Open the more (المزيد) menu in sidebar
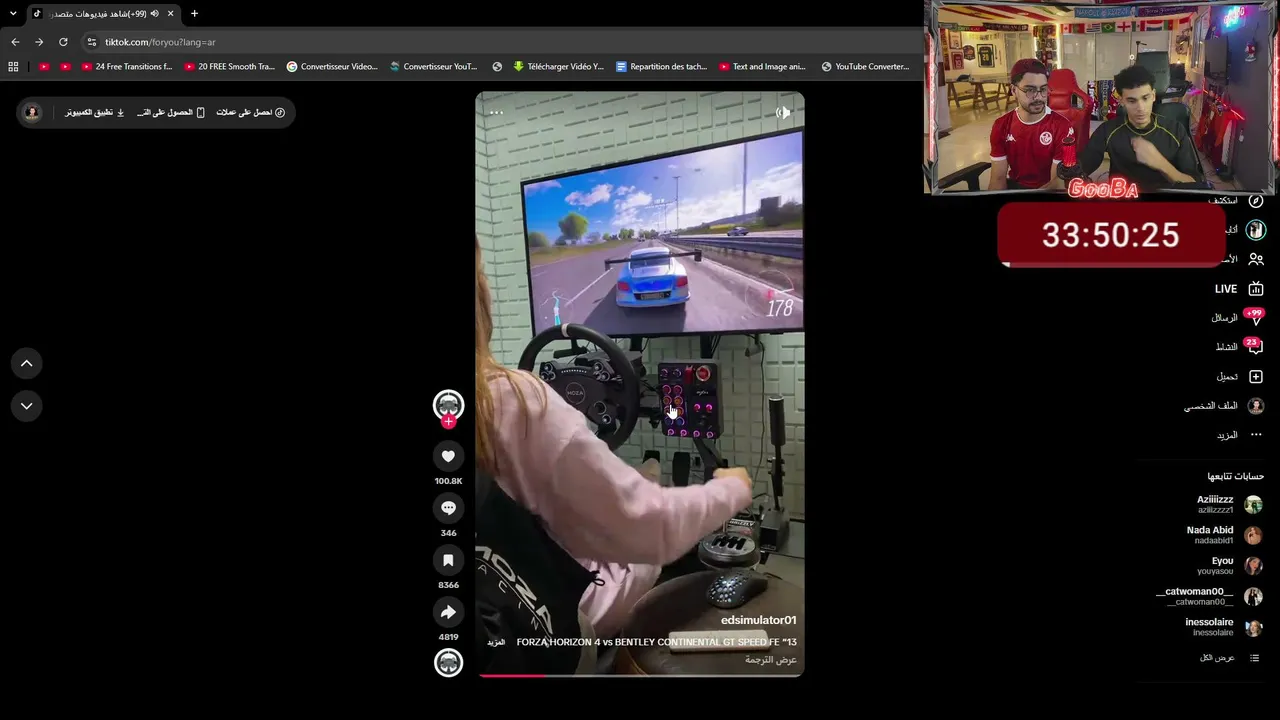Viewport: 1280px width, 720px height. (x=1240, y=435)
